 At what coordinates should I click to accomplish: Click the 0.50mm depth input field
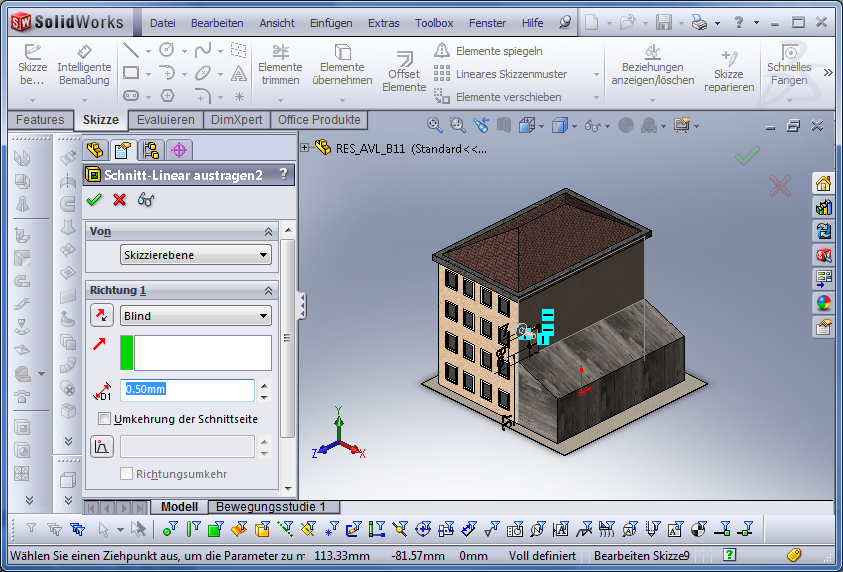click(x=187, y=390)
